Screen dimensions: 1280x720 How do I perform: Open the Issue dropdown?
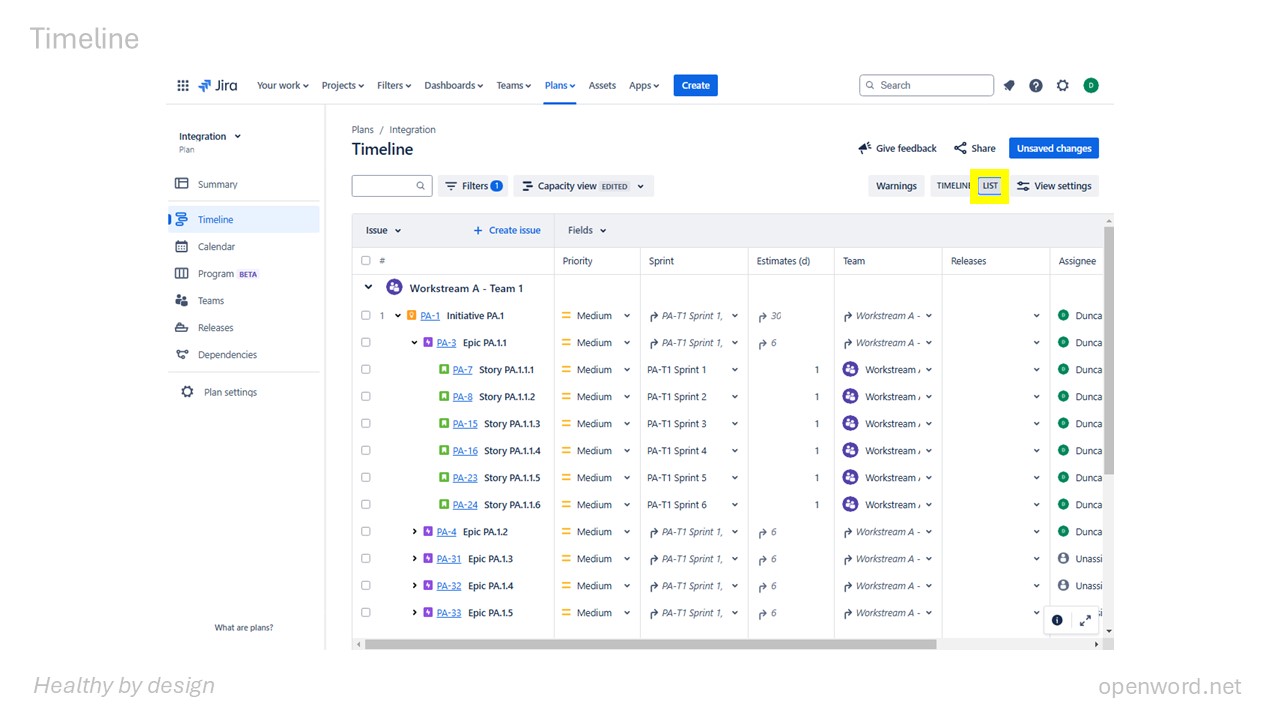click(x=383, y=230)
